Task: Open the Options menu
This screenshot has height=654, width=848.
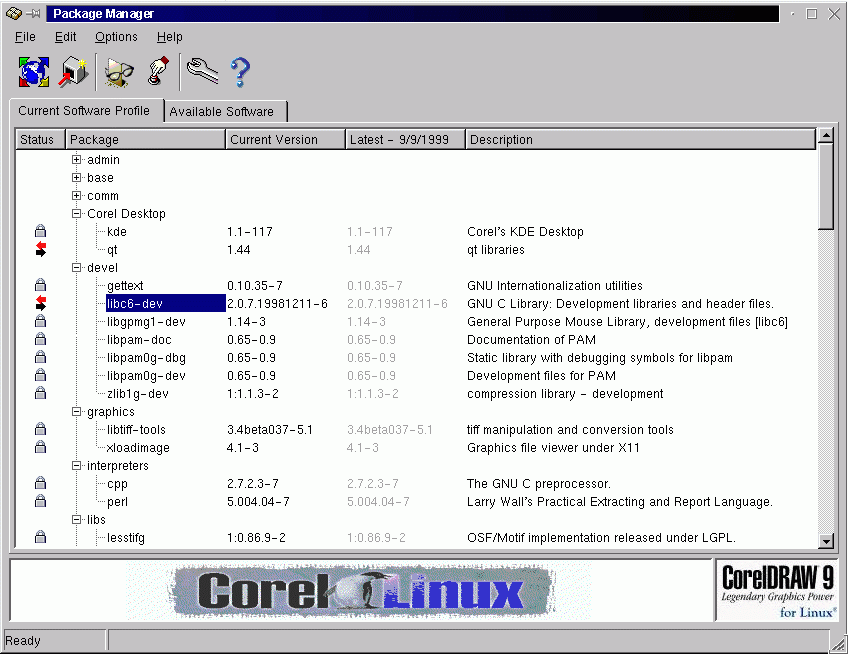Action: pyautogui.click(x=116, y=37)
